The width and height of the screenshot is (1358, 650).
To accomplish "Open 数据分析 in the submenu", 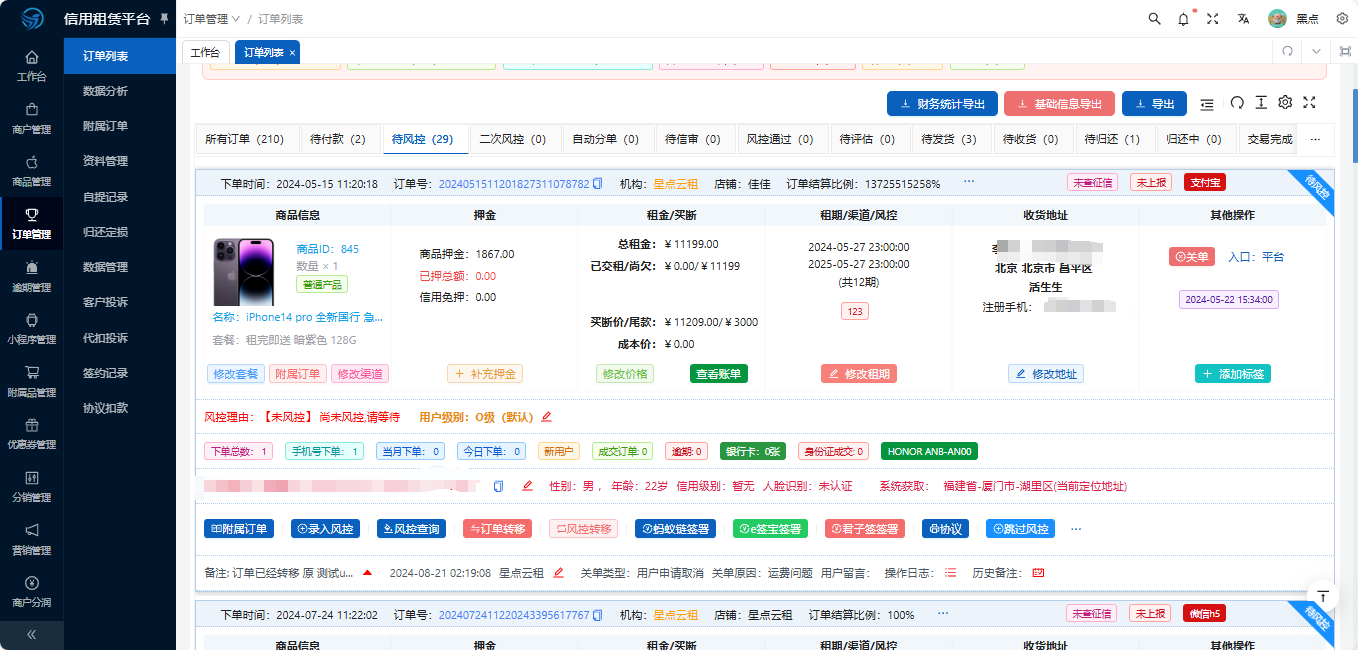I will click(x=106, y=91).
